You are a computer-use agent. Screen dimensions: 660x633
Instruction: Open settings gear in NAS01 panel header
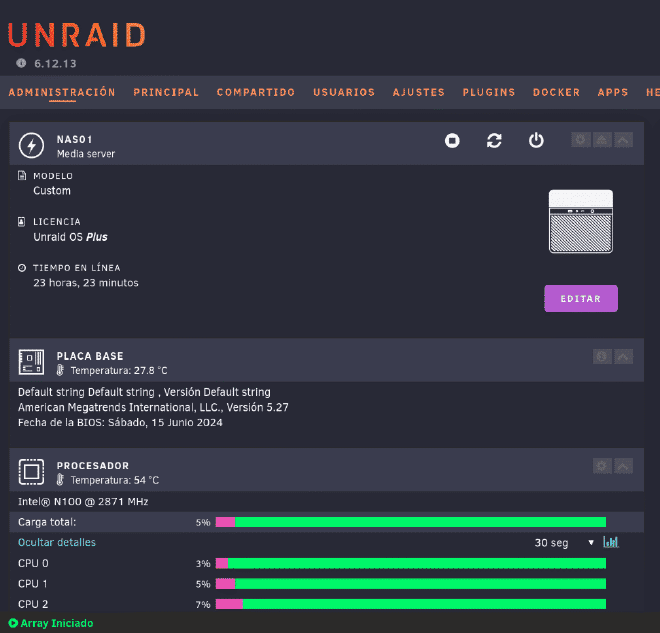(580, 140)
